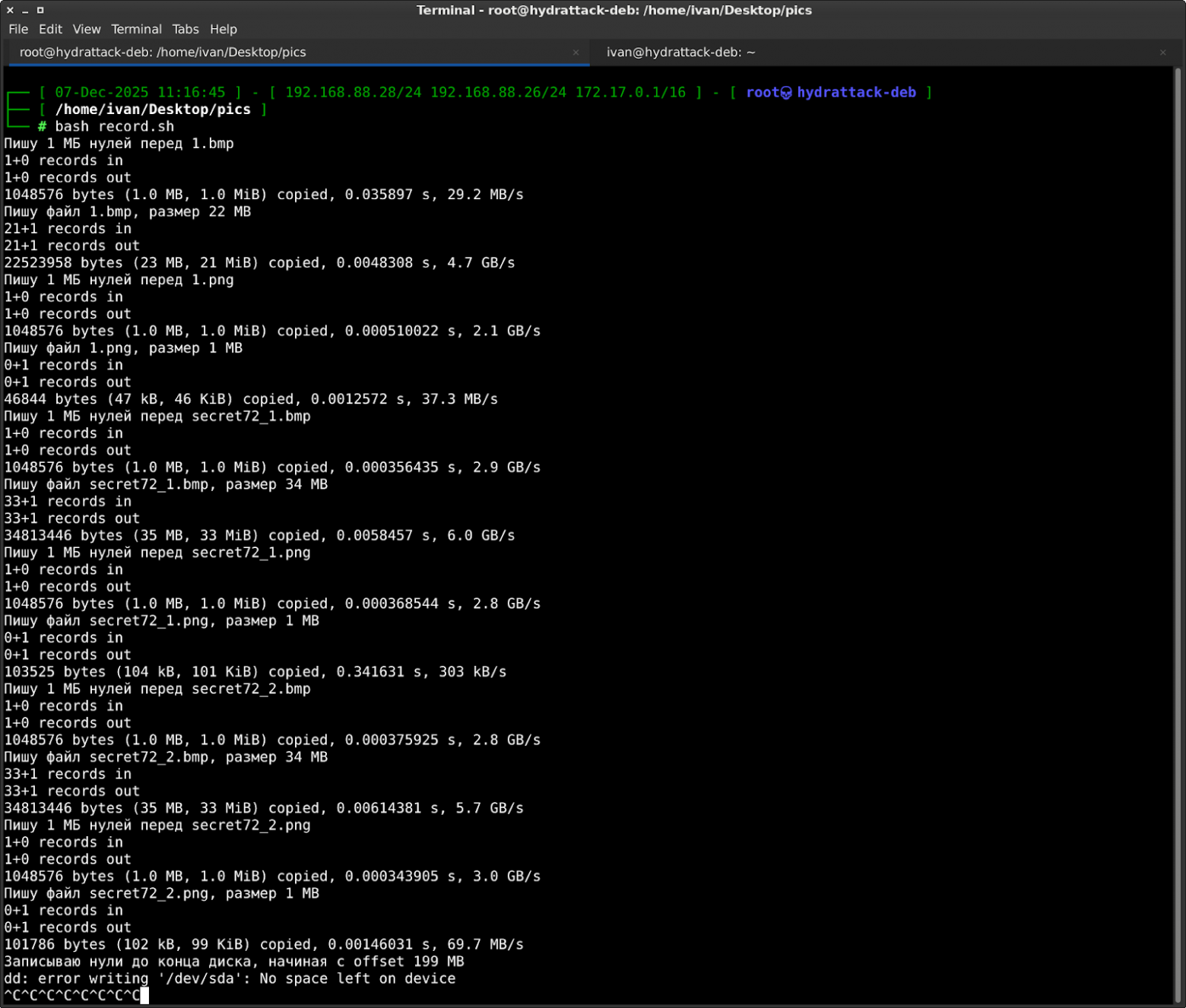This screenshot has height=1008, width=1186.
Task: Click line 'Пишу 1 МБ нулей перед 1.png'
Action: pos(119,280)
